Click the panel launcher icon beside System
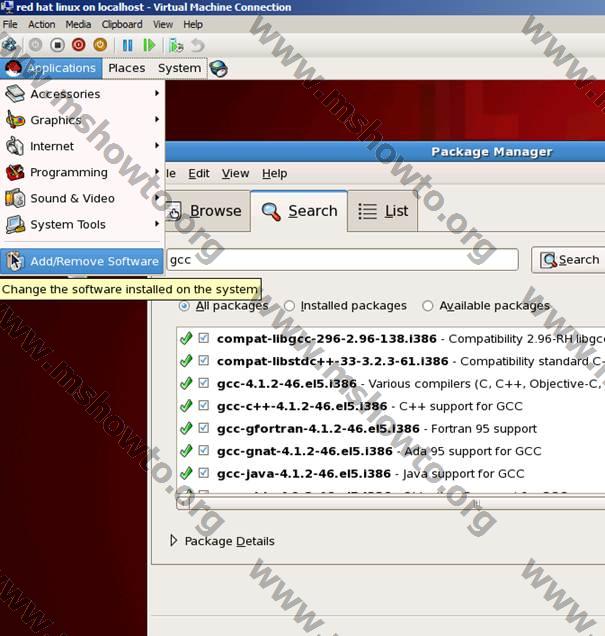The image size is (605, 636). (x=219, y=69)
